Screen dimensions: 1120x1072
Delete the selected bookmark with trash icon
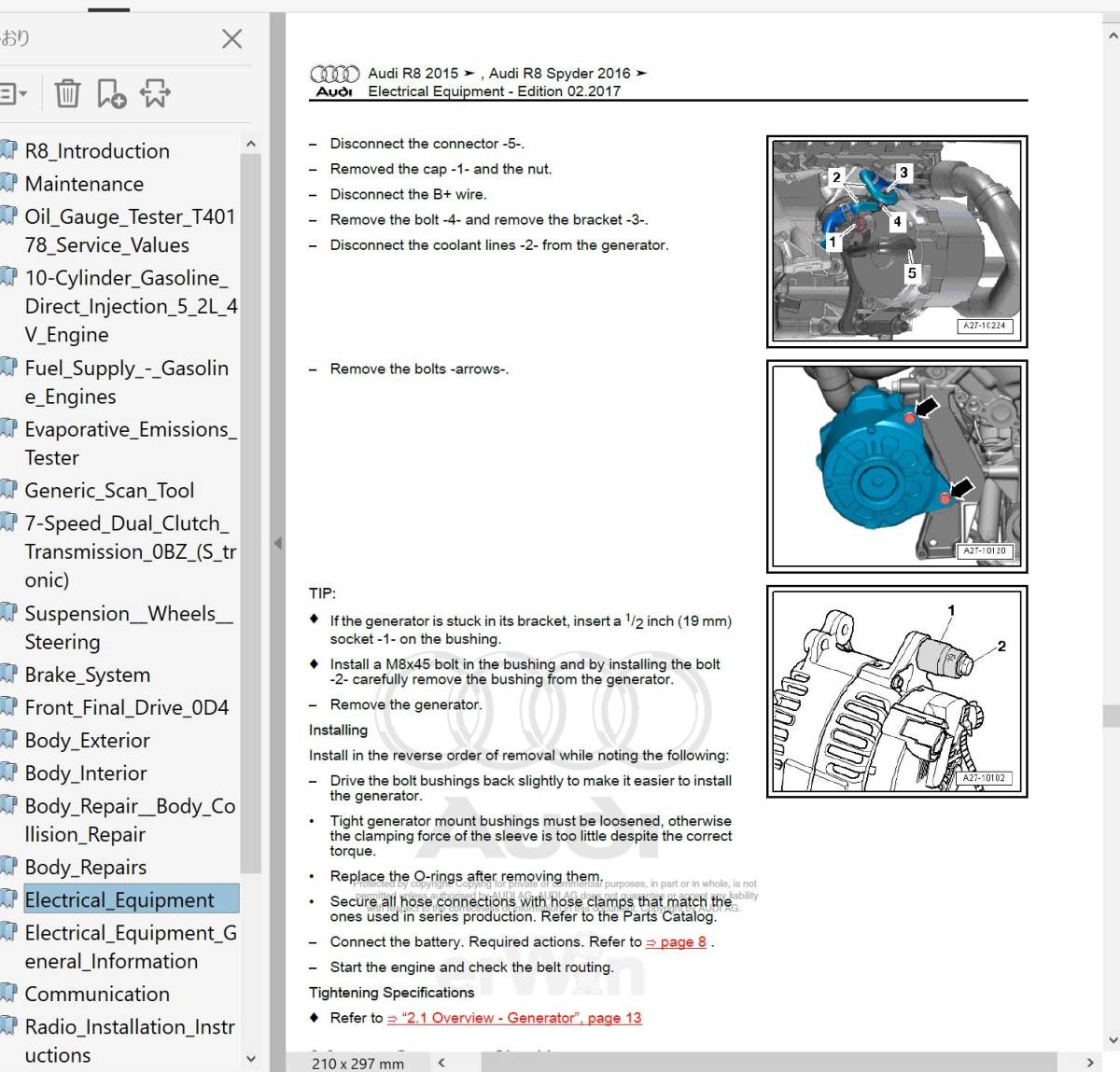(67, 93)
